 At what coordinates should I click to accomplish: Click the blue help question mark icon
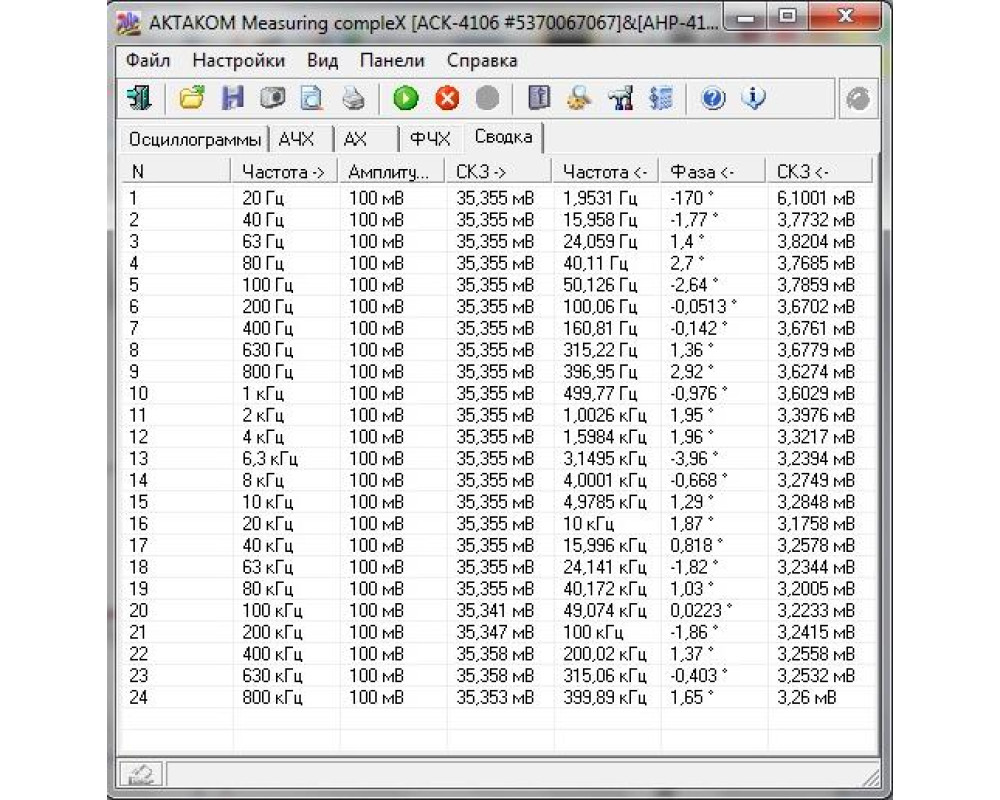tap(713, 98)
